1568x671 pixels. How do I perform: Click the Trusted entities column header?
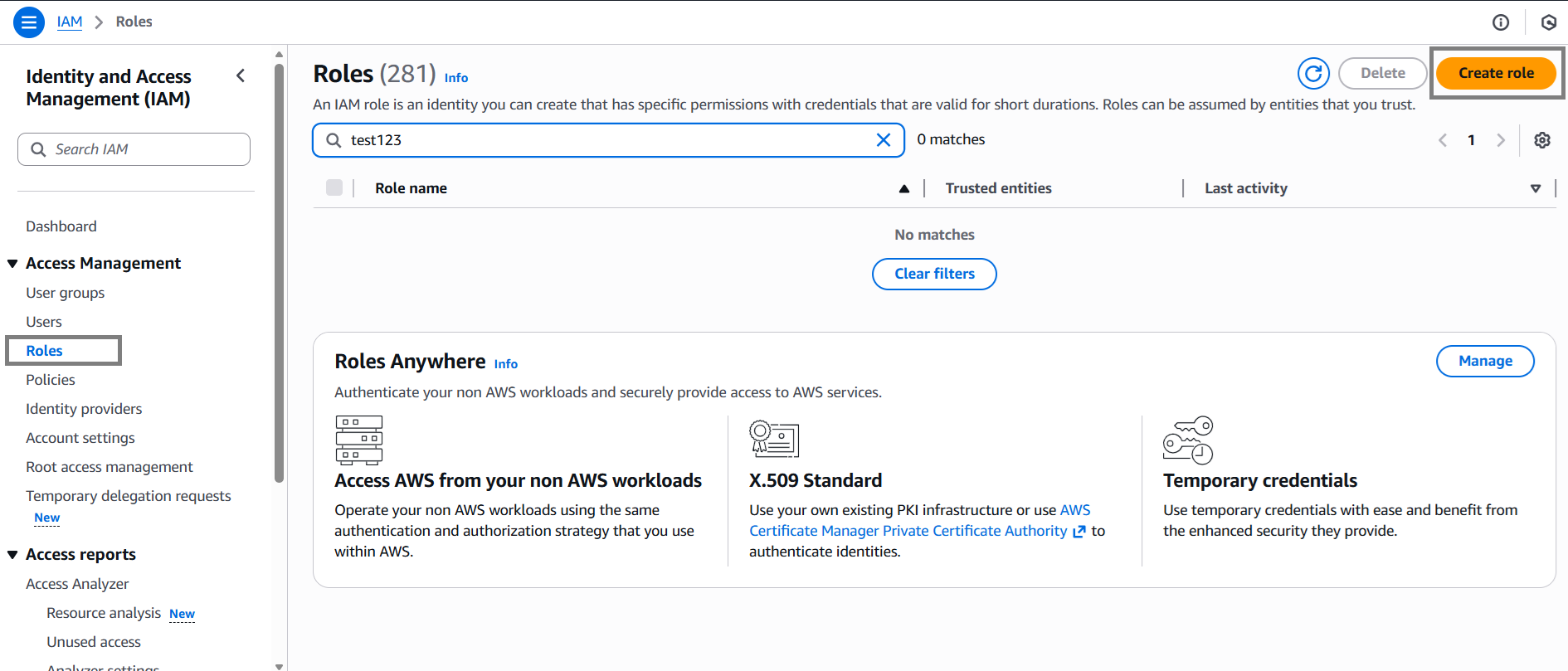999,188
